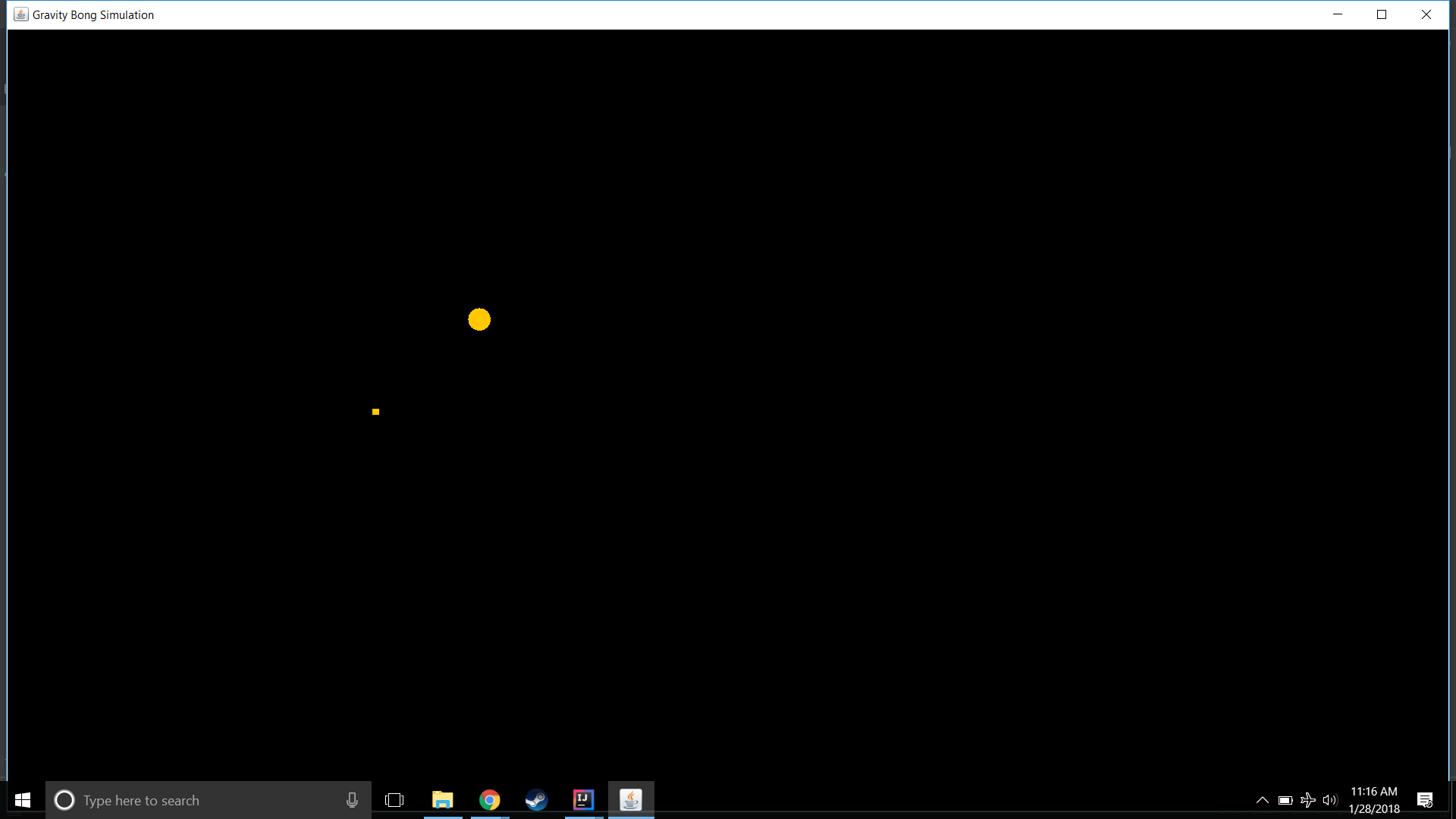Switch to Google Chrome on taskbar
The height and width of the screenshot is (819, 1456).
tap(490, 800)
